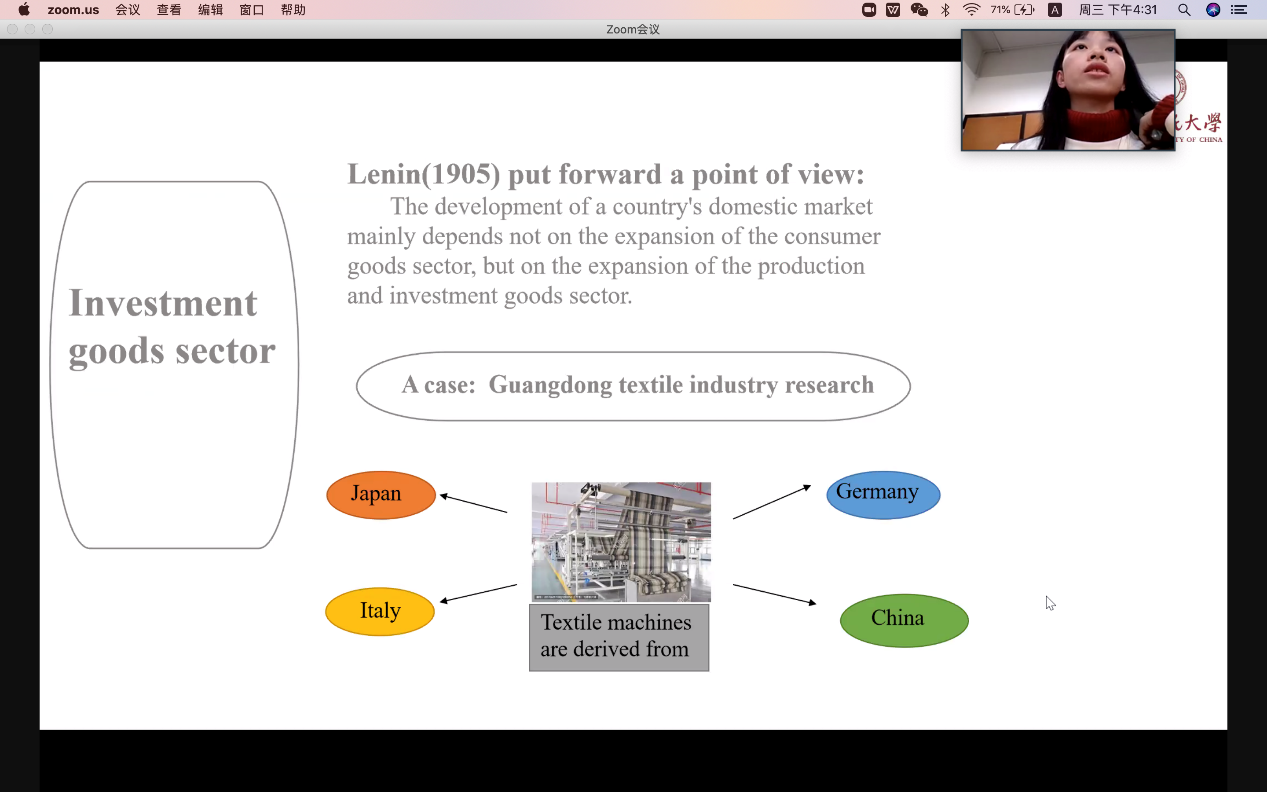
Task: Click the Zoom camera menu bar icon
Action: click(x=869, y=10)
